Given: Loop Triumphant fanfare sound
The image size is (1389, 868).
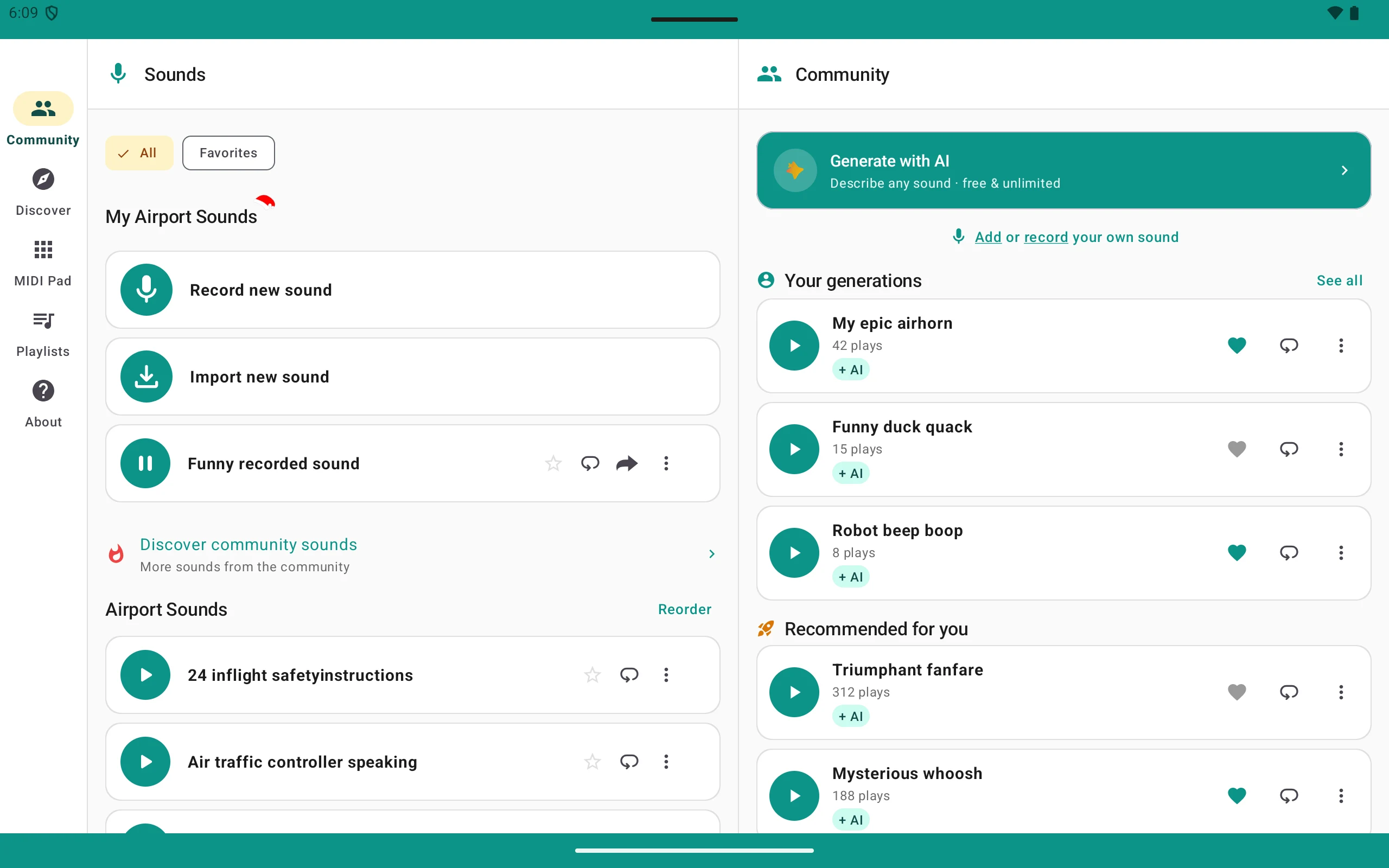Looking at the screenshot, I should tap(1289, 692).
